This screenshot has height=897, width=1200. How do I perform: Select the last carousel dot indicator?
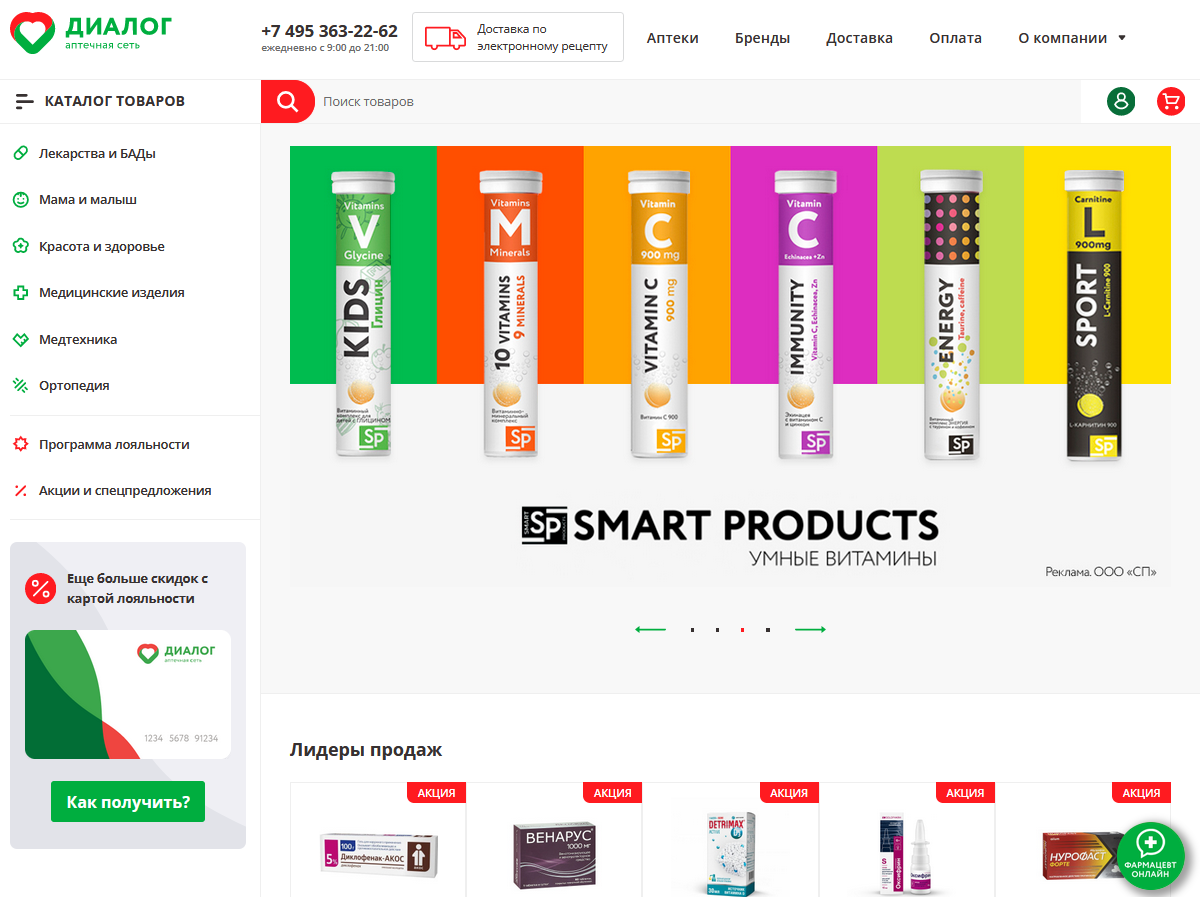point(768,630)
